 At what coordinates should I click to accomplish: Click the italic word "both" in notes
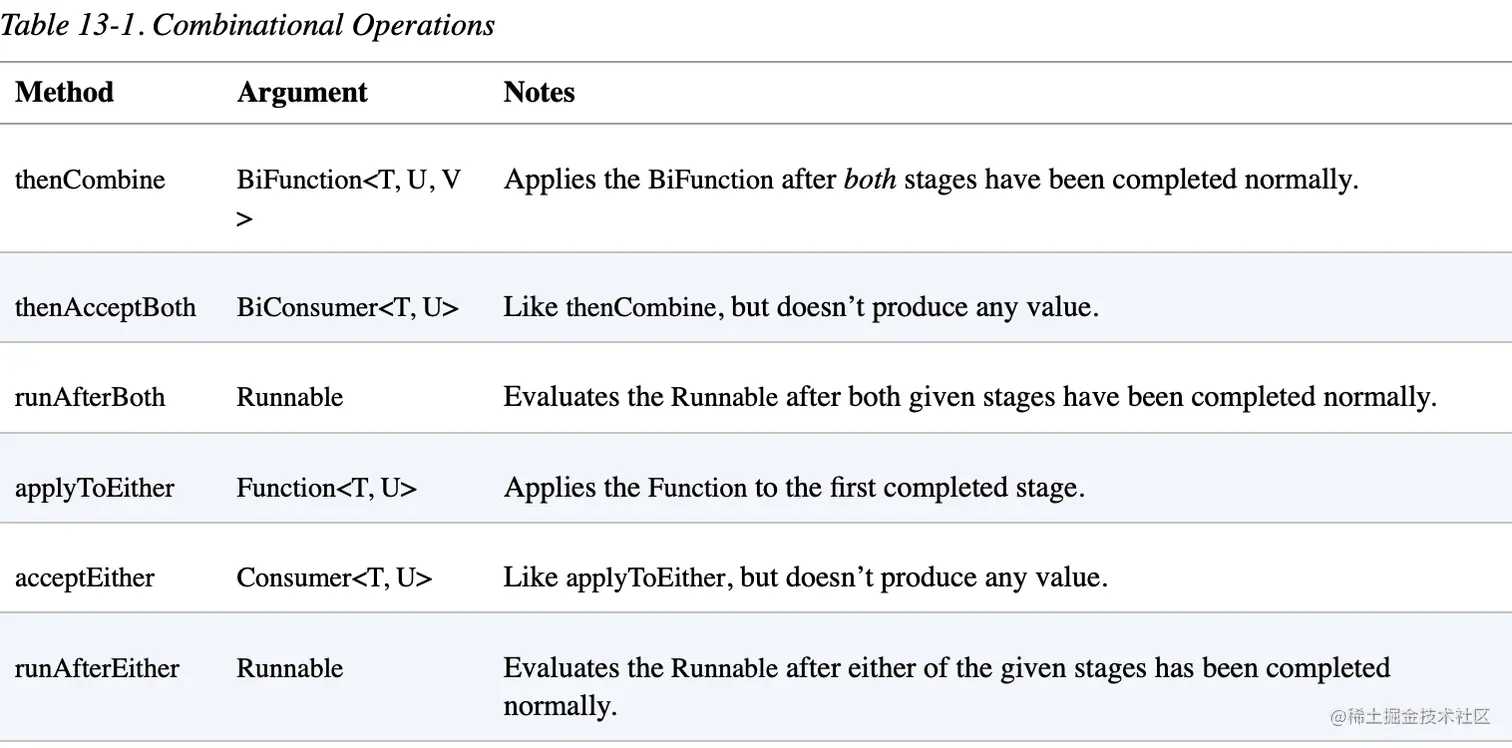pyautogui.click(x=869, y=180)
